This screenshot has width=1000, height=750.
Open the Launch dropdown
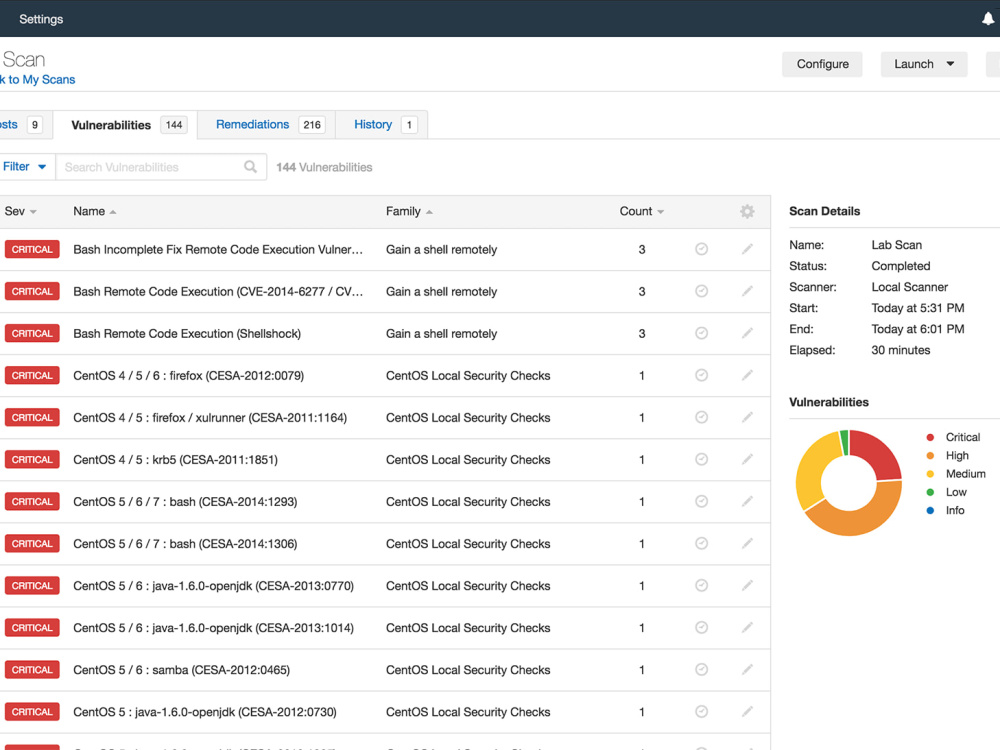[923, 64]
